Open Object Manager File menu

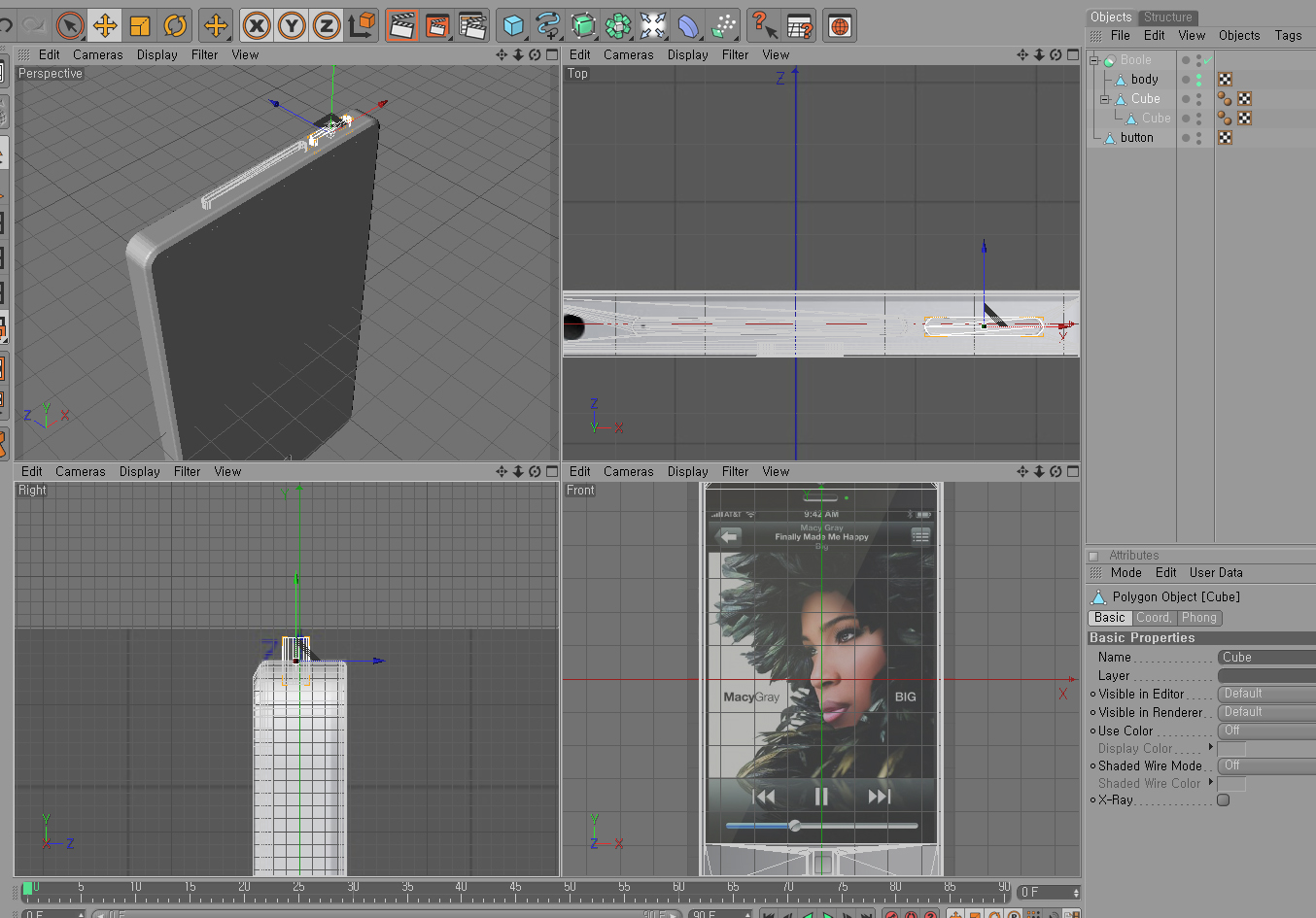point(1120,36)
